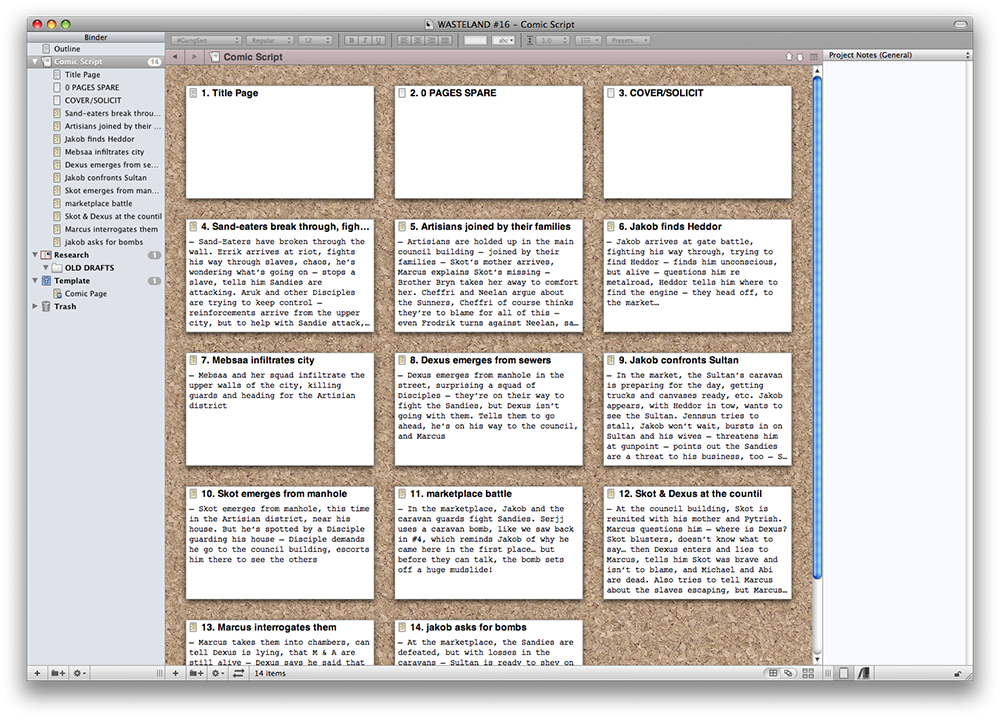Image resolution: width=1000 pixels, height=718 pixels.
Task: Go back with the left navigation arrow
Action: pos(176,58)
